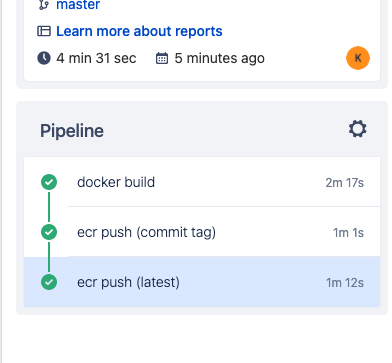392x363 pixels.
Task: Open the Pipeline settings gear icon
Action: [x=358, y=129]
